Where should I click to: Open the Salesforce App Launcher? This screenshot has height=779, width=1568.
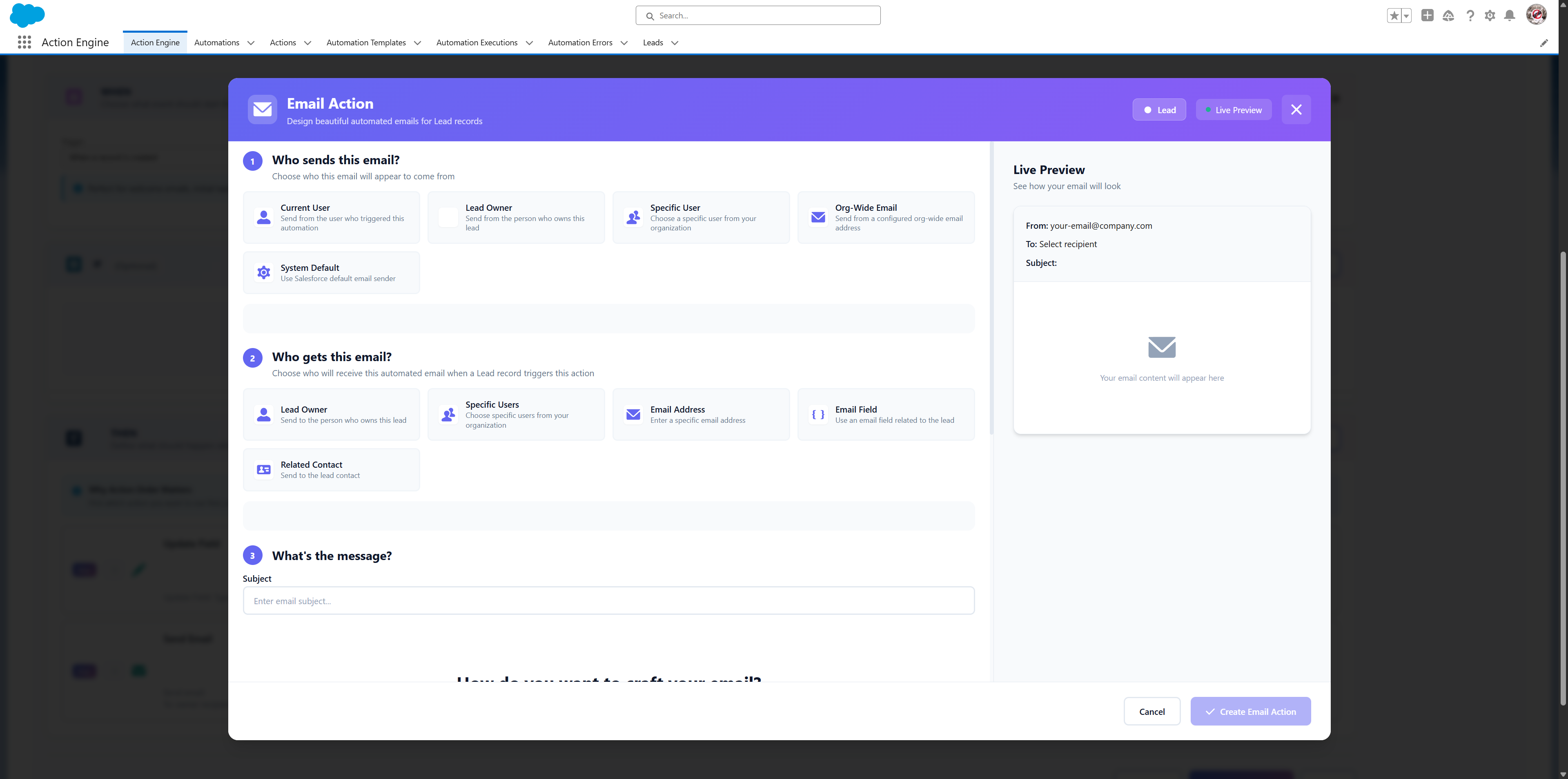(24, 42)
